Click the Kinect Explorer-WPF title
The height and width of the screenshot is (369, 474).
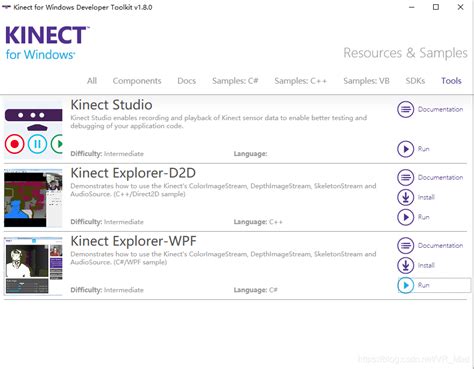tap(133, 241)
